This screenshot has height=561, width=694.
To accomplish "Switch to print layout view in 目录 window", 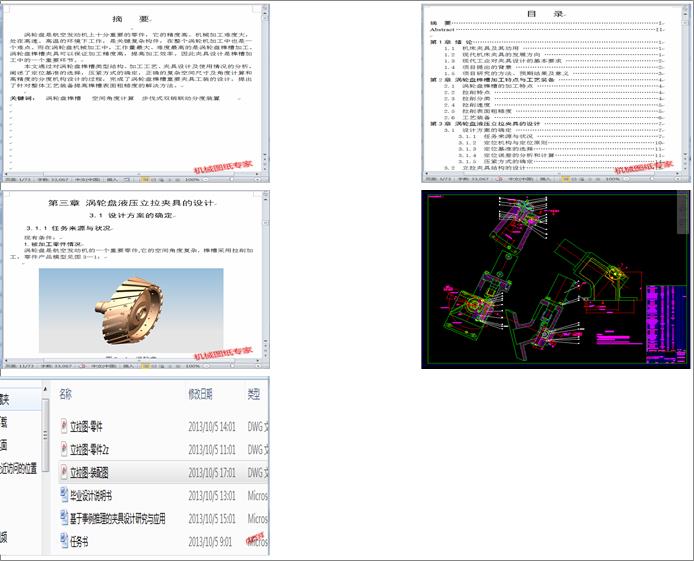I will pyautogui.click(x=565, y=179).
